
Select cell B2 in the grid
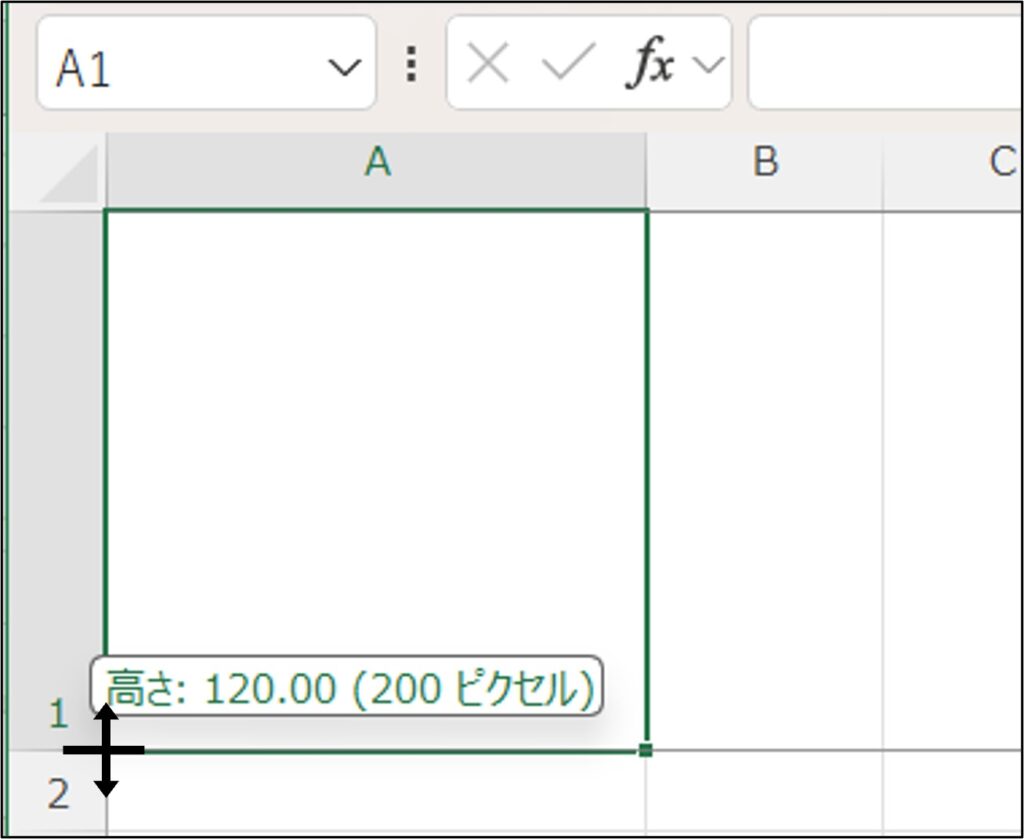[x=765, y=793]
